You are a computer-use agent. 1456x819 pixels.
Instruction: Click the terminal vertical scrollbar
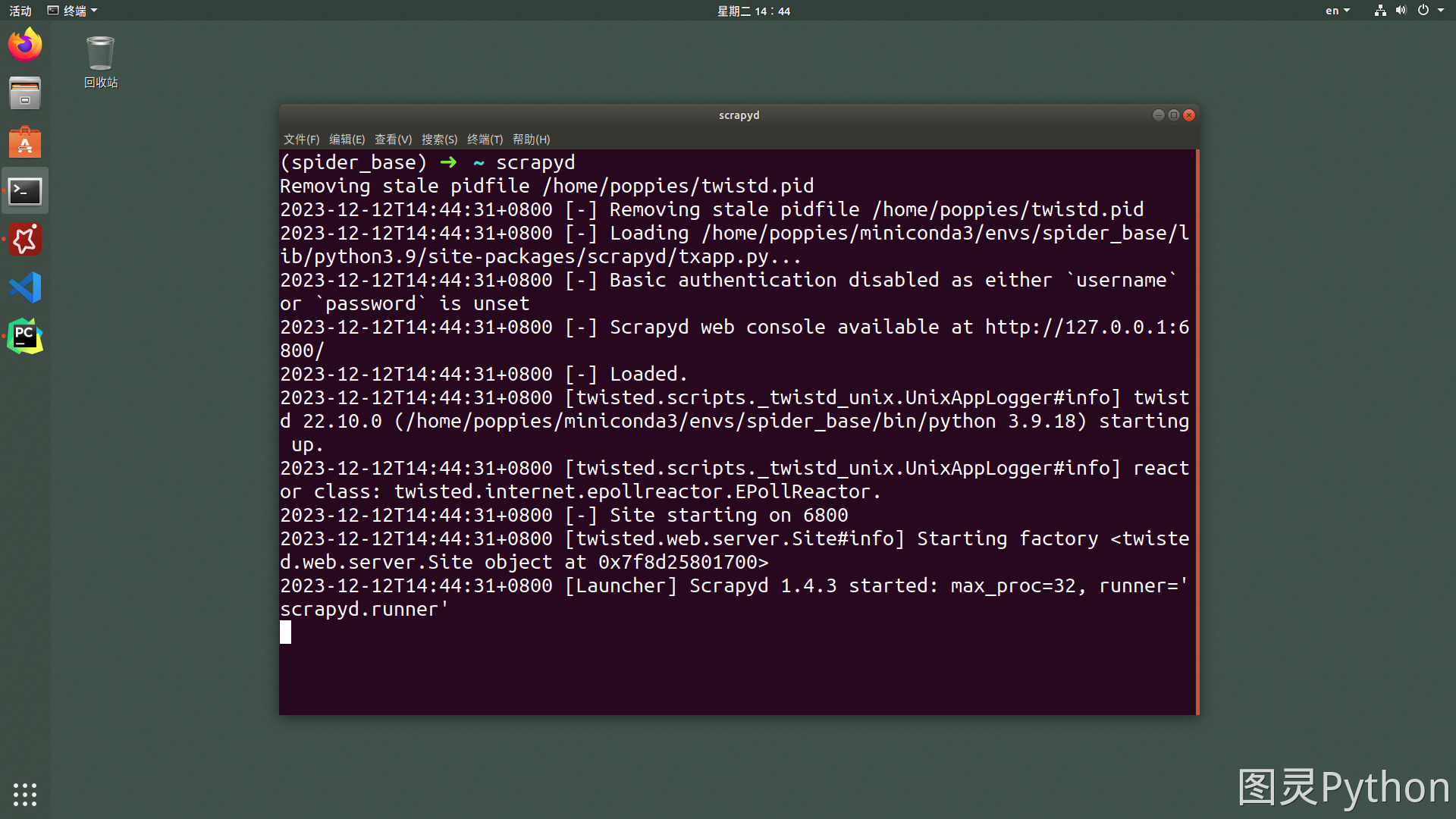[x=1197, y=432]
